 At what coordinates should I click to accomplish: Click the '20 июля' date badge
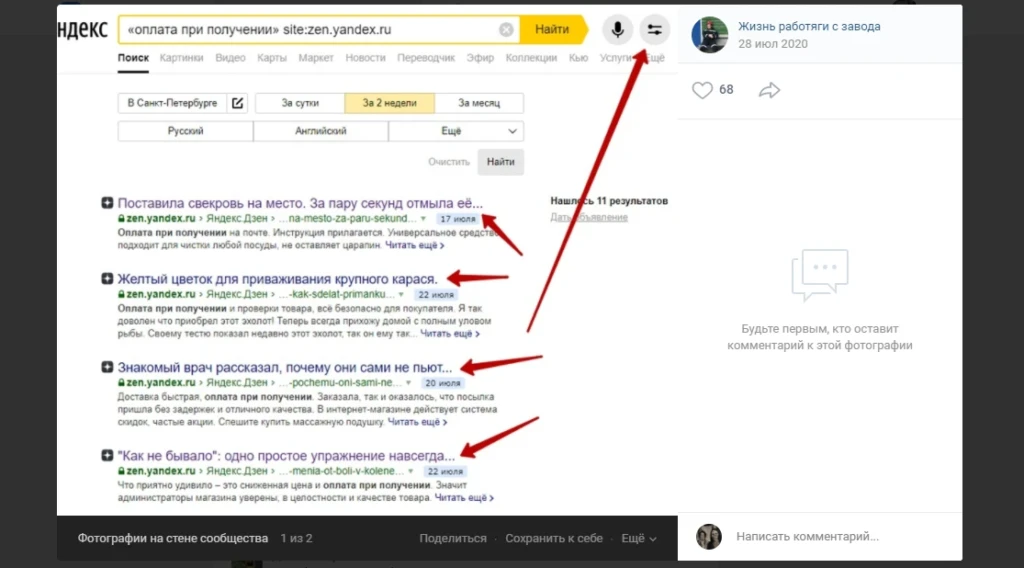pos(443,383)
